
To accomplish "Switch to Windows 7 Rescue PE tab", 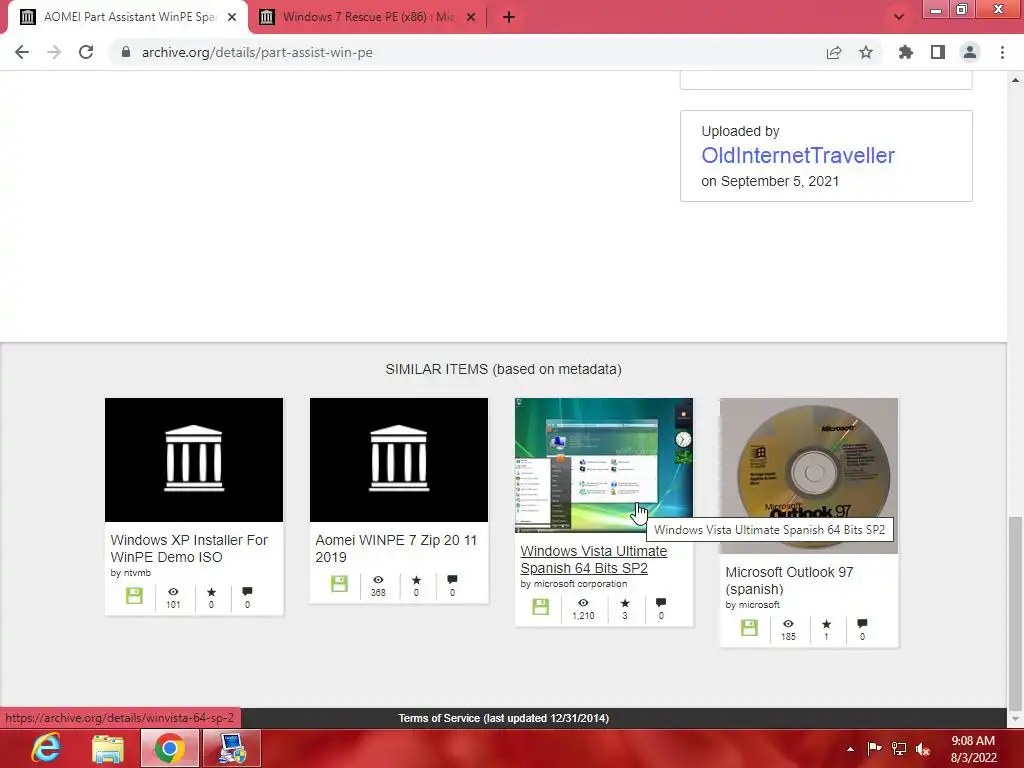I will (x=368, y=17).
